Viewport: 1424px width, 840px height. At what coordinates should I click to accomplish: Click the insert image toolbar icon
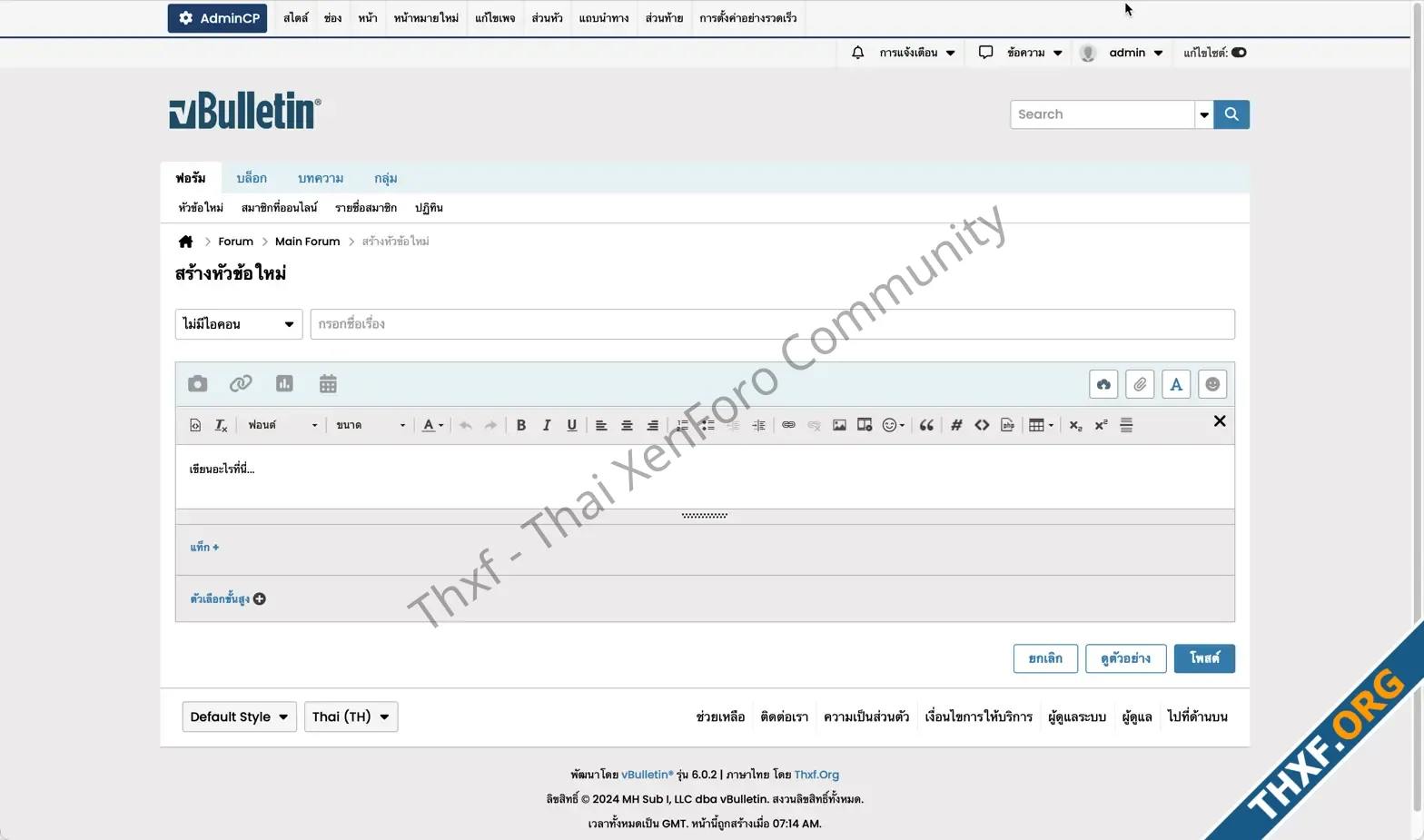click(839, 425)
